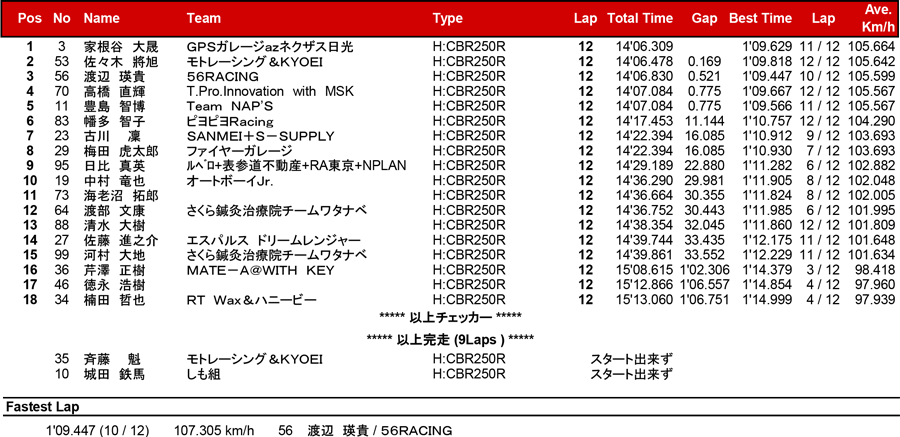Image resolution: width=900 pixels, height=437 pixels.
Task: Click total time 15'08.615
Action: point(642,270)
